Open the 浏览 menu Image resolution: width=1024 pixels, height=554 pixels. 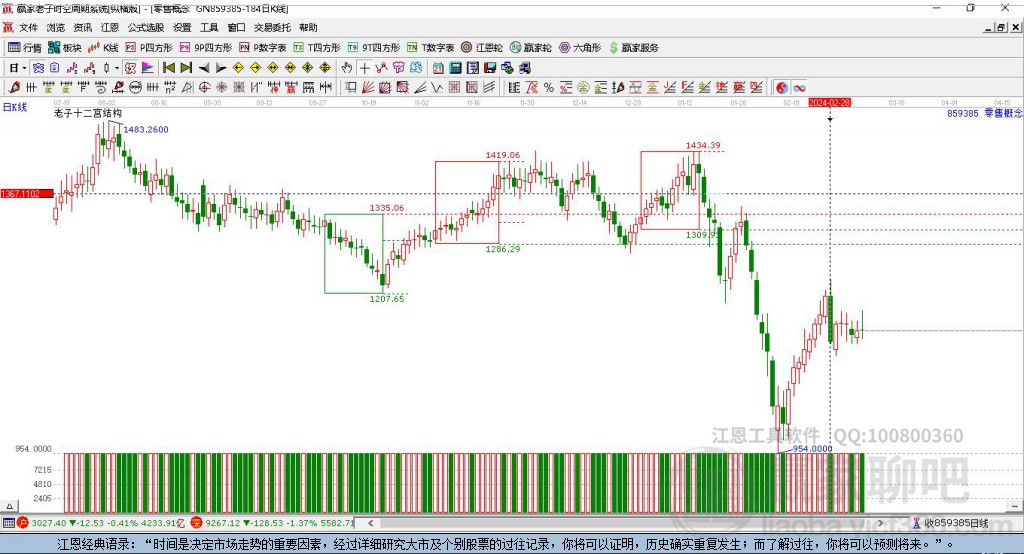(56, 27)
